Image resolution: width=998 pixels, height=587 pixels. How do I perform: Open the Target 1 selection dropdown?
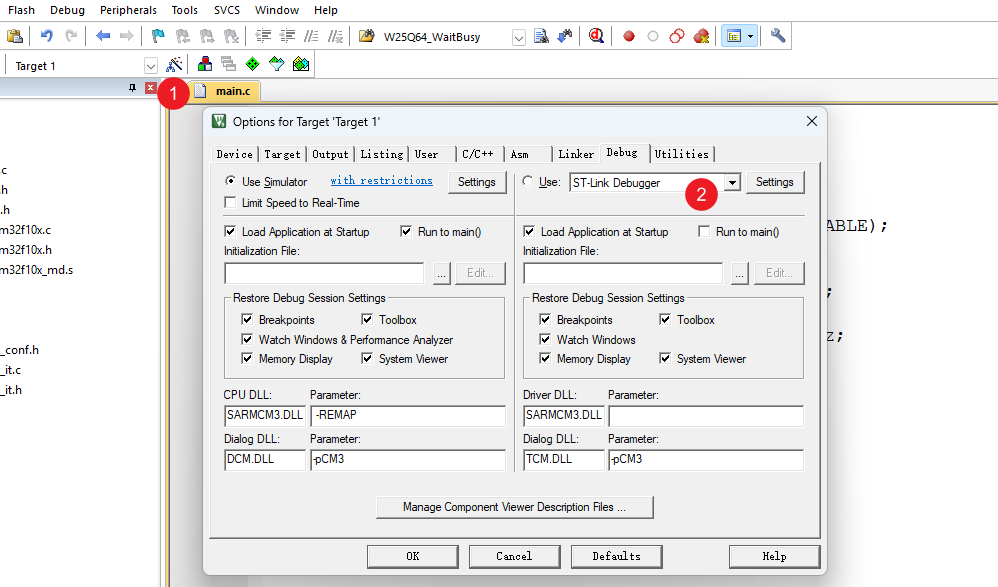(x=151, y=66)
